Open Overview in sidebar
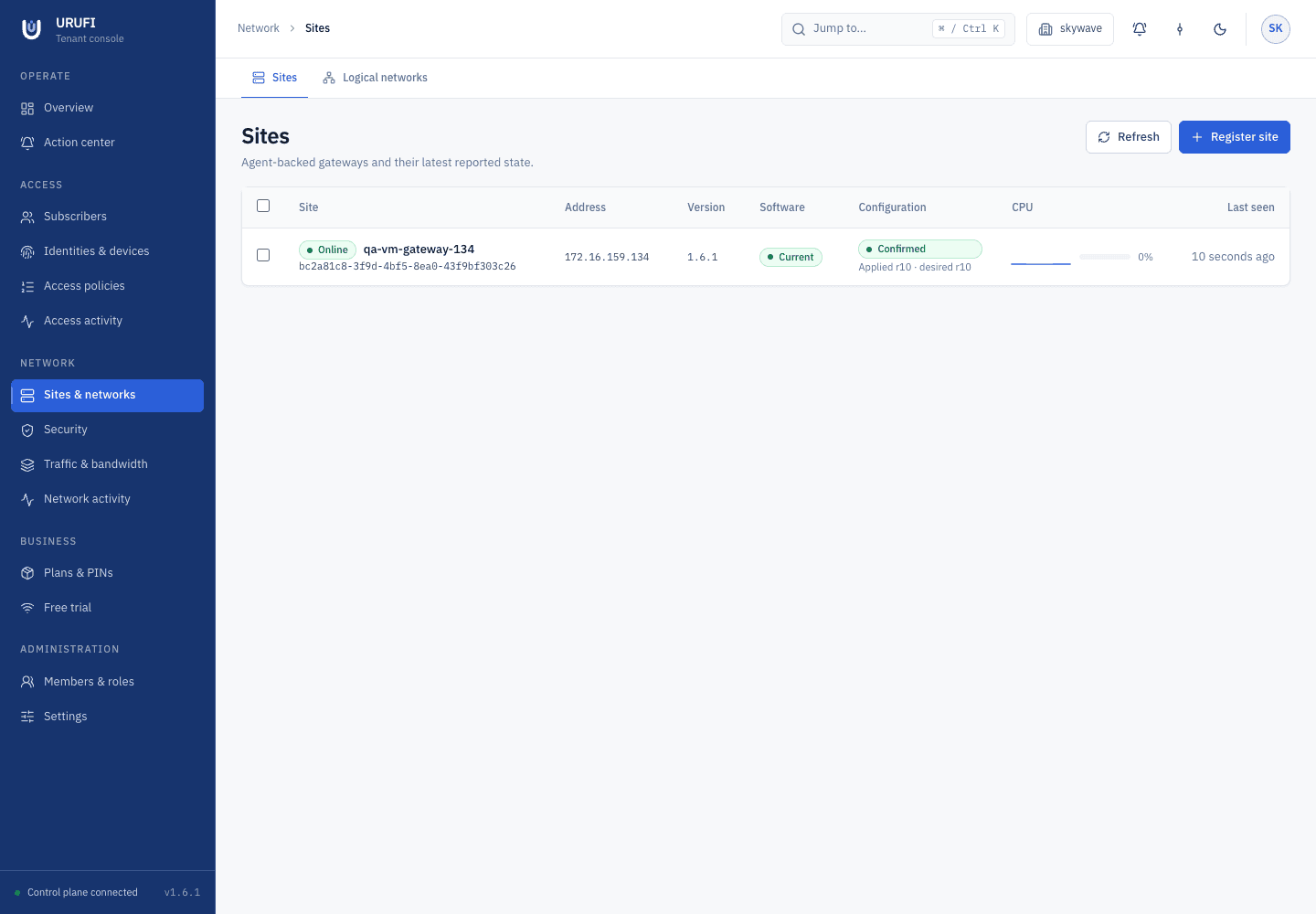Screen dimensions: 1316x914 tap(107, 108)
